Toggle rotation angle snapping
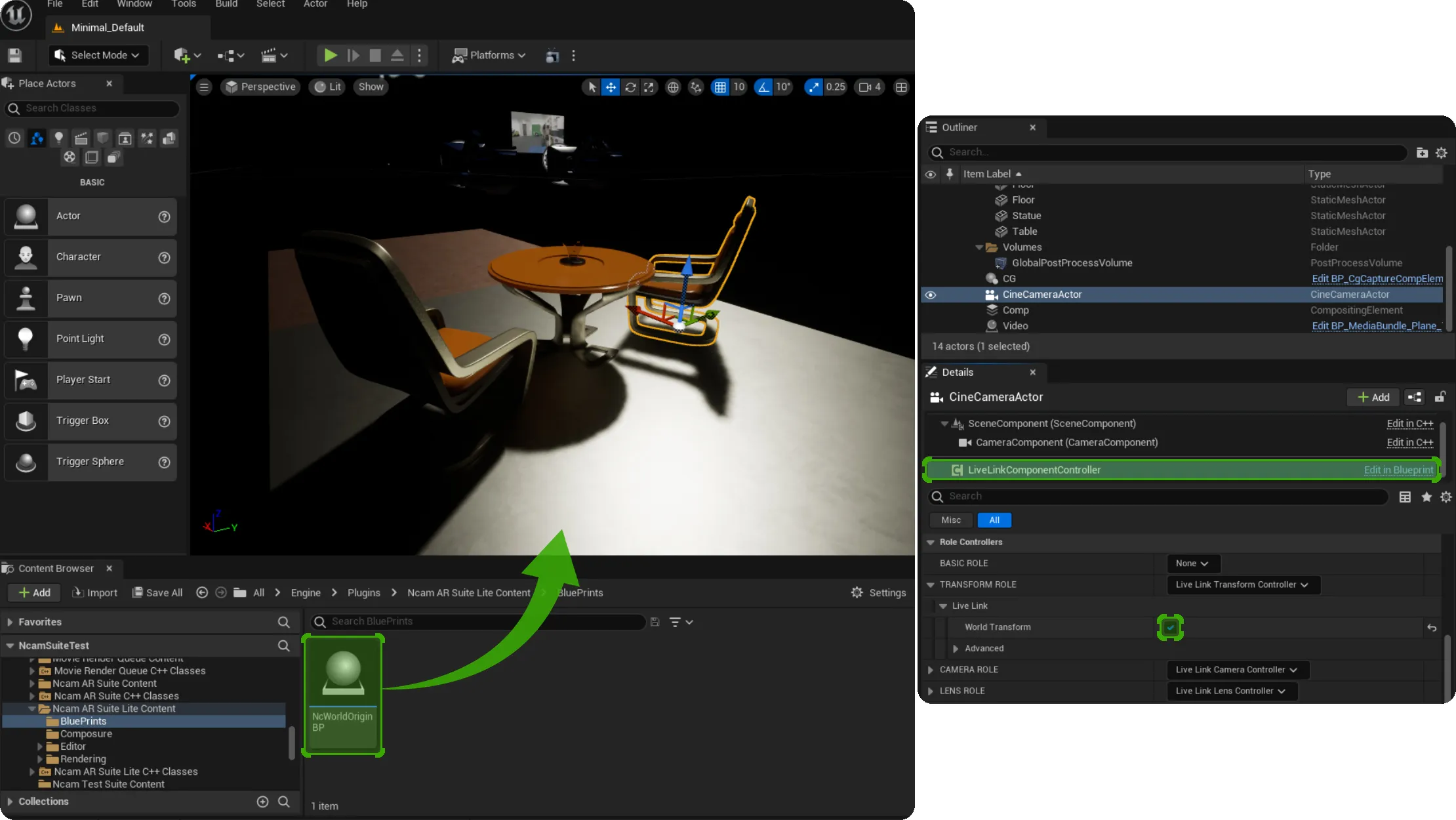Viewport: 1456px width, 820px height. (763, 87)
